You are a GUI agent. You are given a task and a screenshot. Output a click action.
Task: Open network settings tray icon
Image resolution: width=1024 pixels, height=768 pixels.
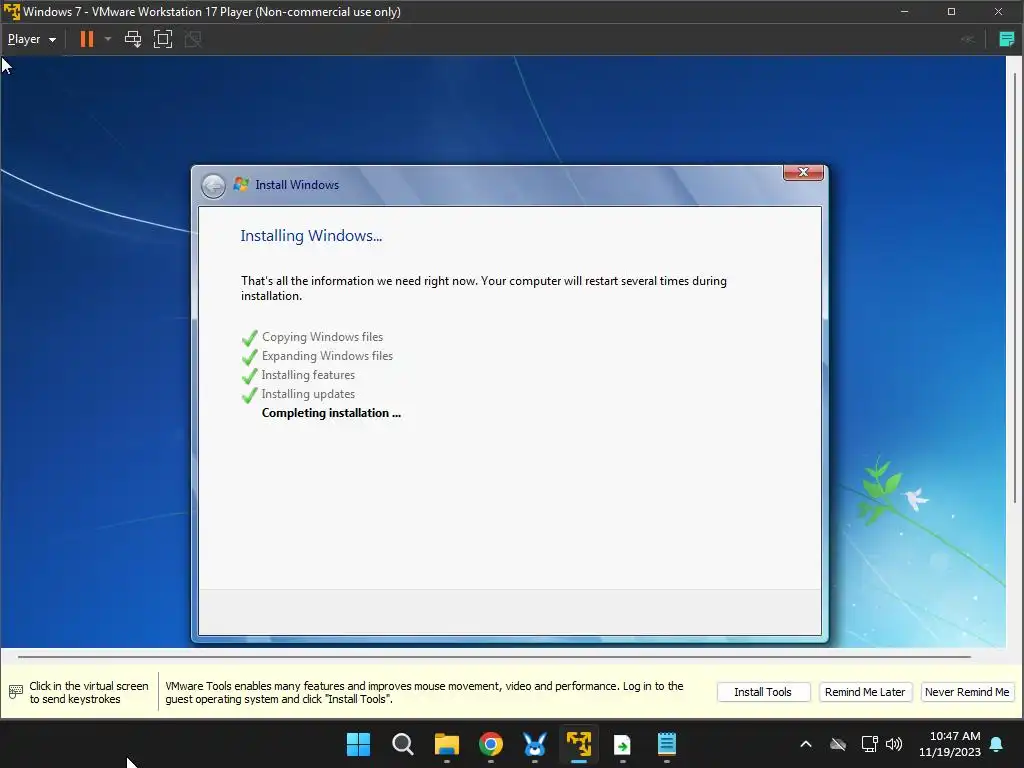pyautogui.click(x=869, y=744)
